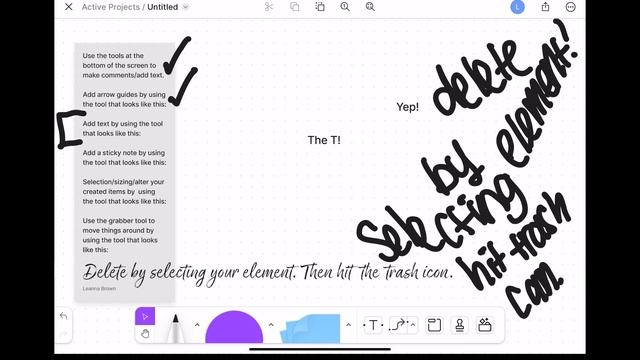The width and height of the screenshot is (640, 360).
Task: Tap the Undo arrow
Action: [63, 316]
